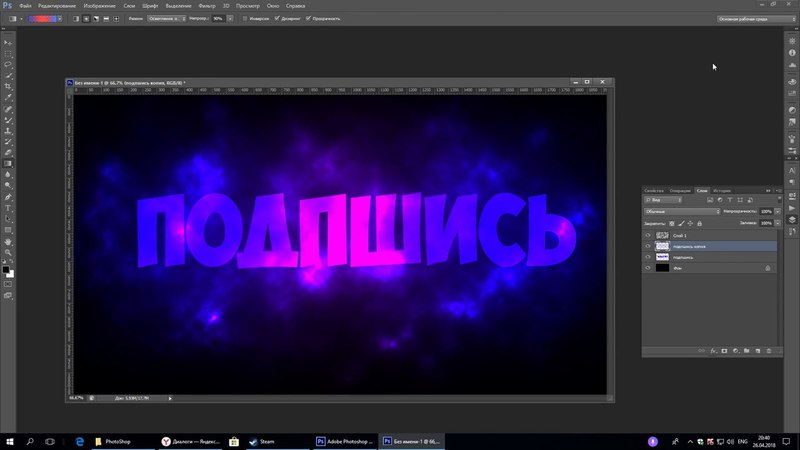Select the Zoom tool in toolbar
This screenshot has width=800, height=450.
point(9,252)
